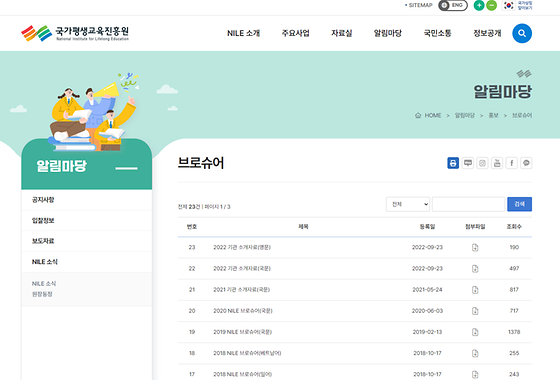Click the blue search magnifier icon

(522, 33)
